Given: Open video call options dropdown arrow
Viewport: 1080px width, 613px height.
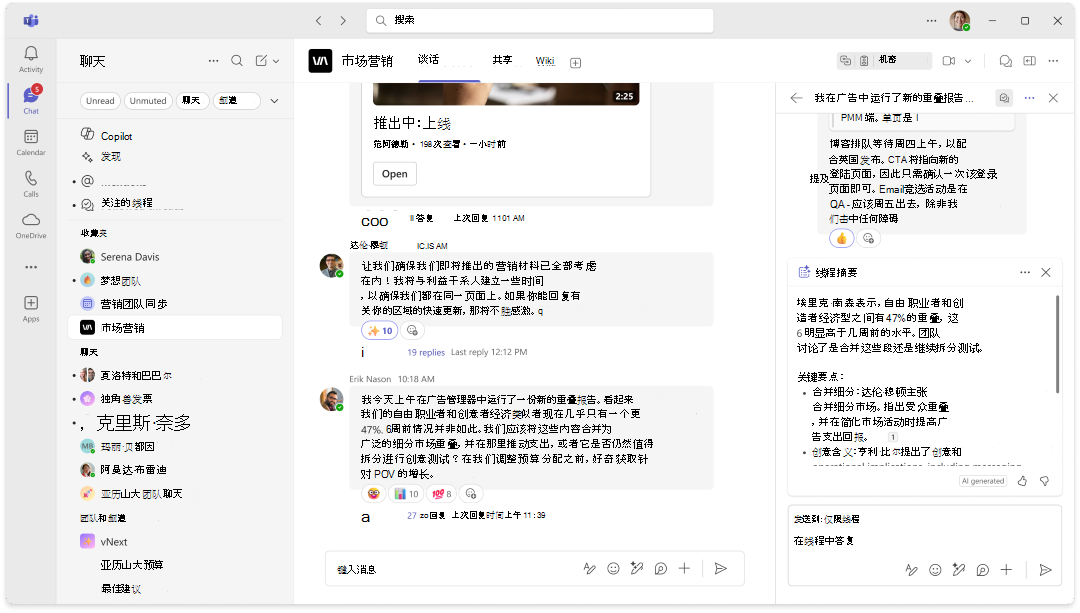Looking at the screenshot, I should click(x=968, y=61).
